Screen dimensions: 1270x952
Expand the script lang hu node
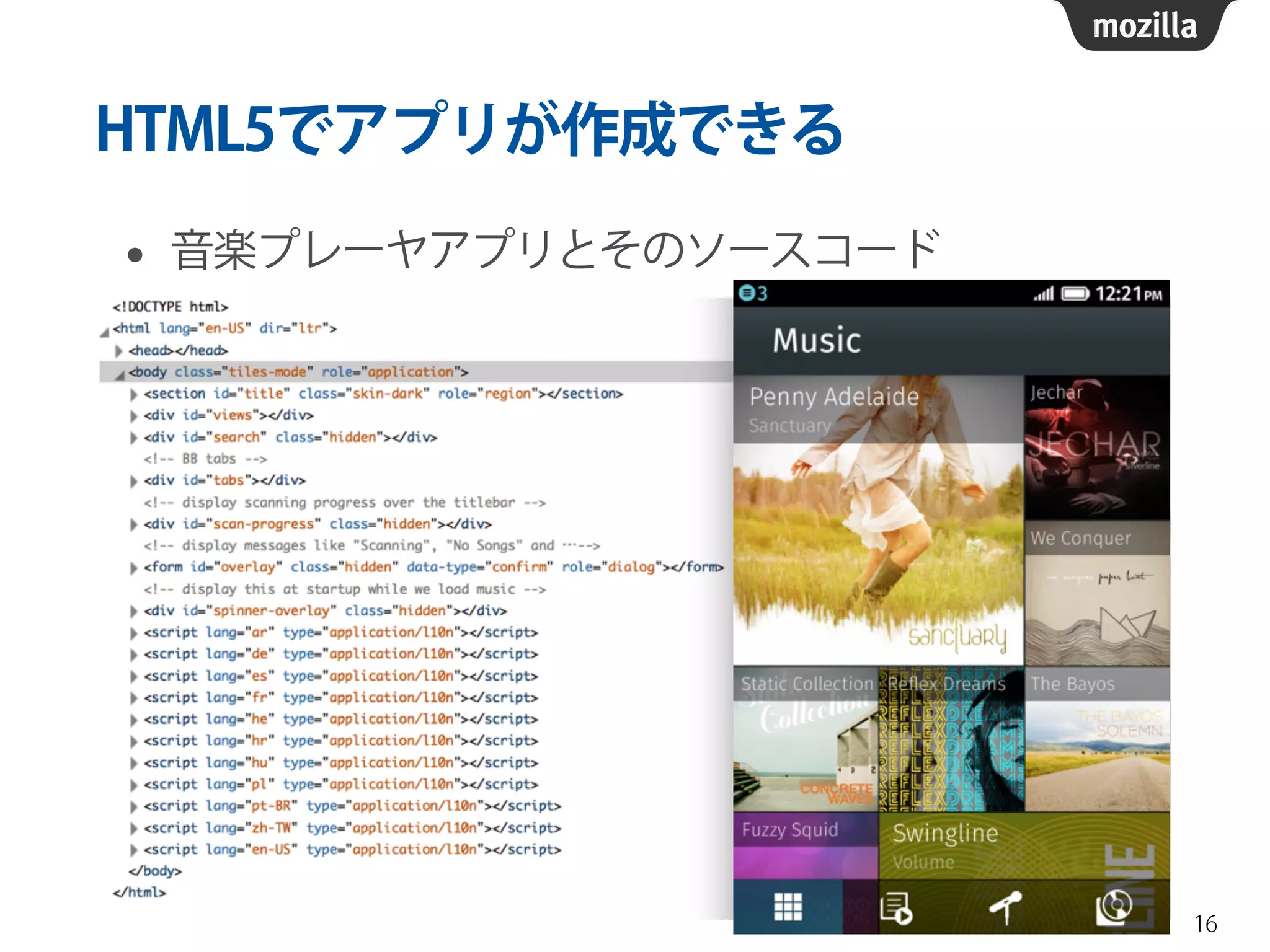(133, 763)
